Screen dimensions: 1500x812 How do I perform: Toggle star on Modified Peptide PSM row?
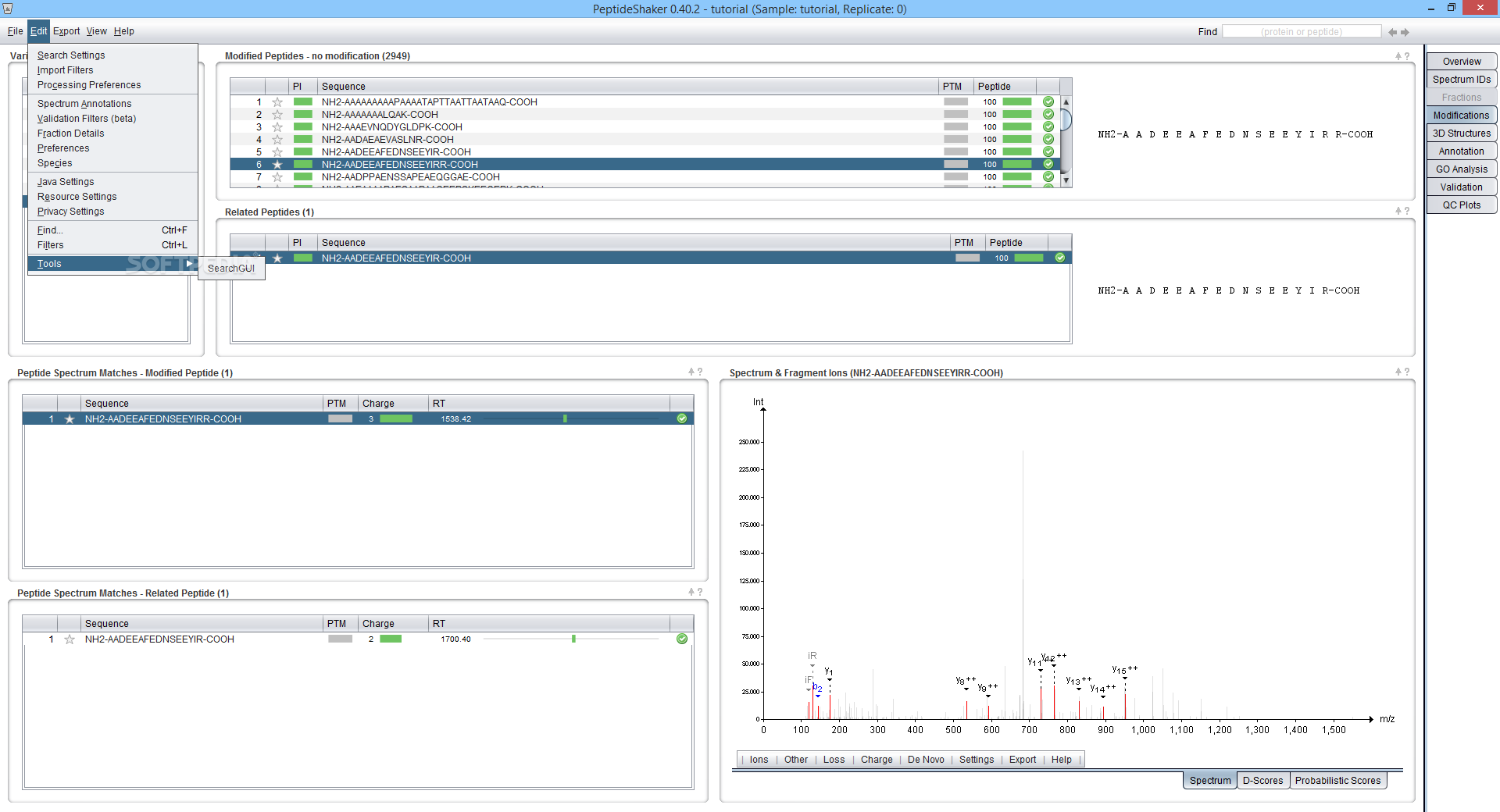pyautogui.click(x=70, y=419)
